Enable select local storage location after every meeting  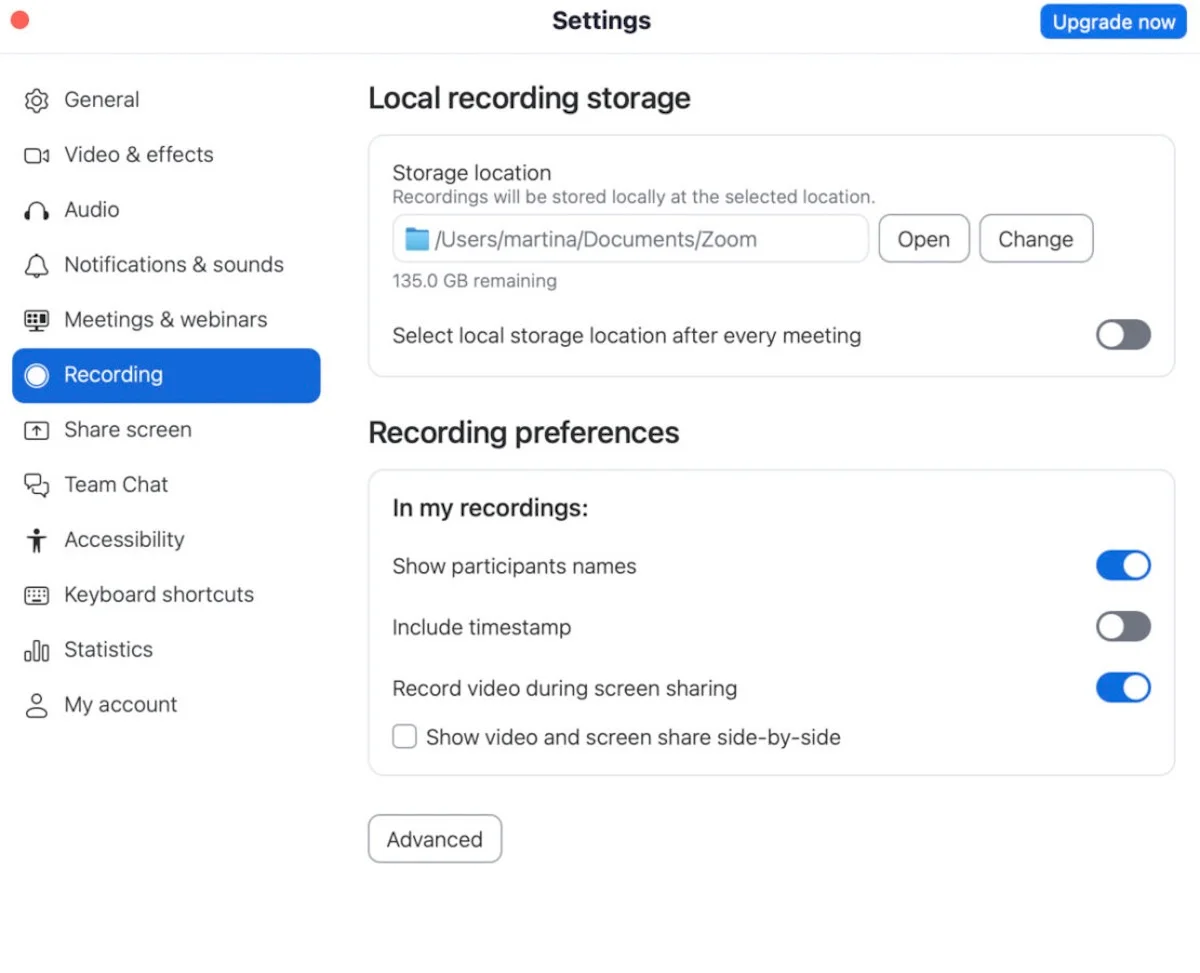click(x=1123, y=335)
